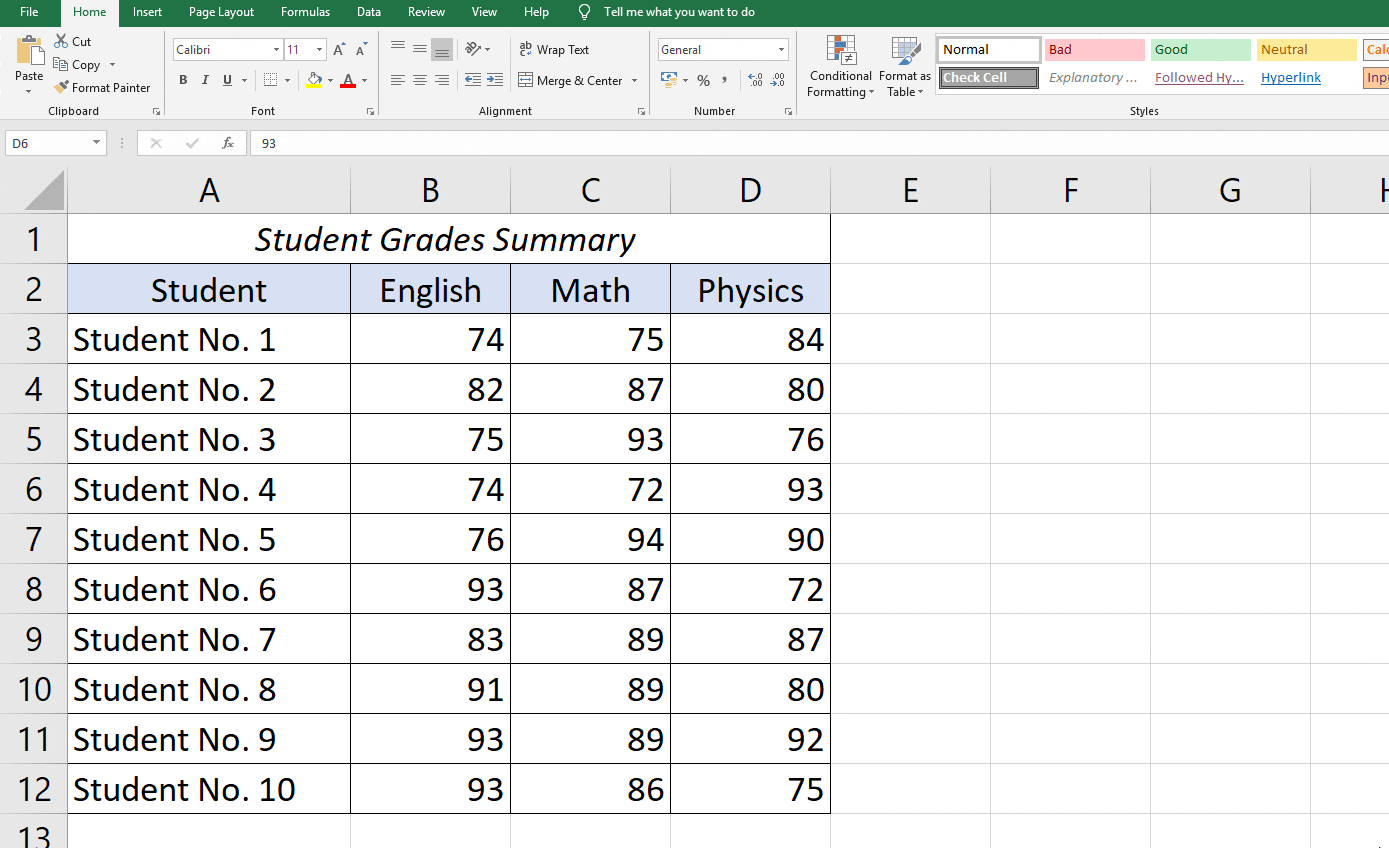This screenshot has width=1389, height=848.
Task: Switch to the Insert tab
Action: pos(147,12)
